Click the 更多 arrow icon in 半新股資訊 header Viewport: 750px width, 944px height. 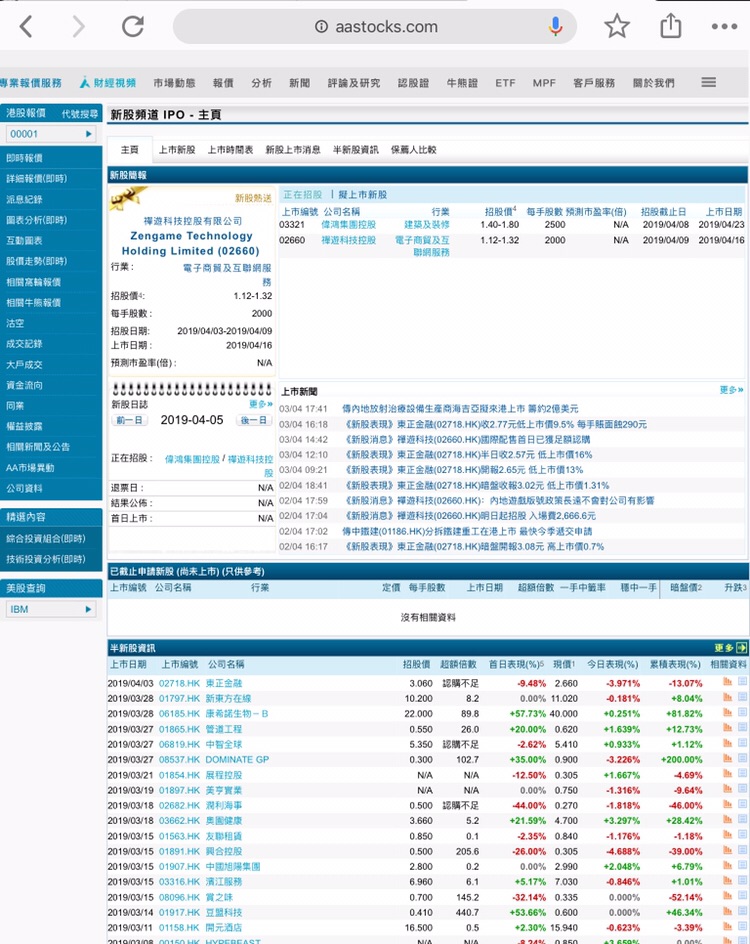click(x=742, y=648)
